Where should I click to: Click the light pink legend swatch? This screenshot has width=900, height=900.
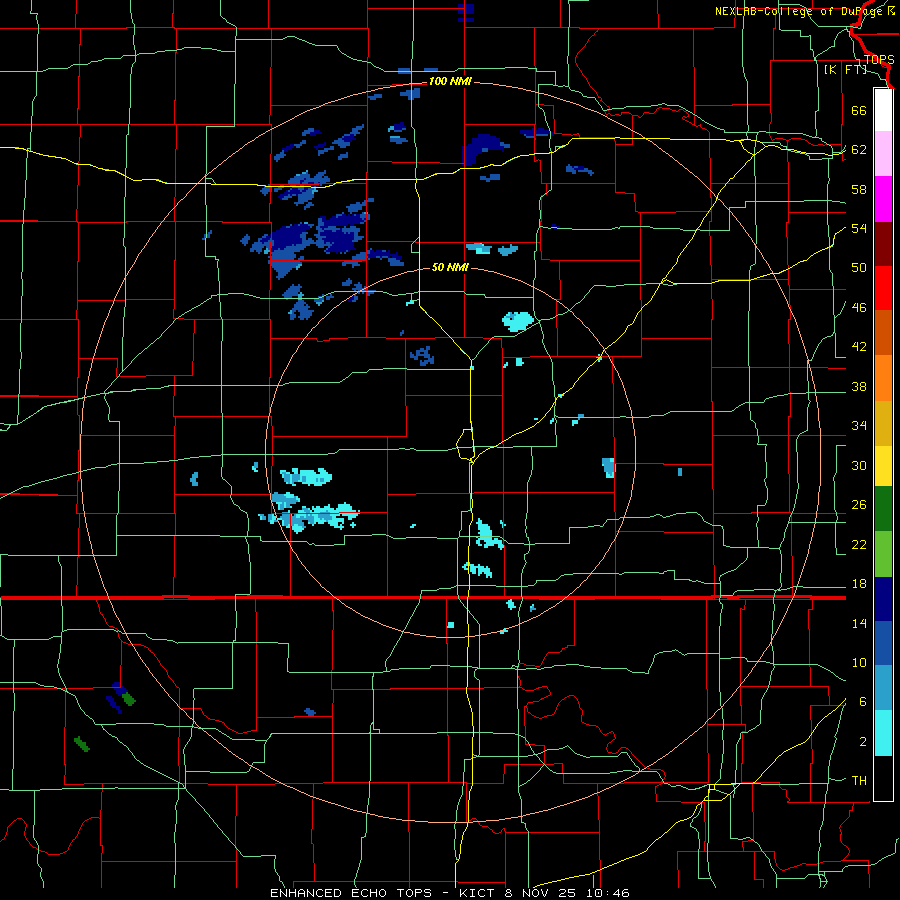[x=883, y=154]
